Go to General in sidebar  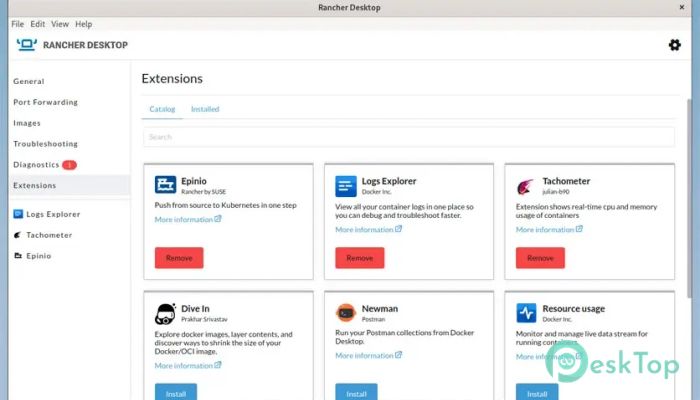pyautogui.click(x=29, y=81)
